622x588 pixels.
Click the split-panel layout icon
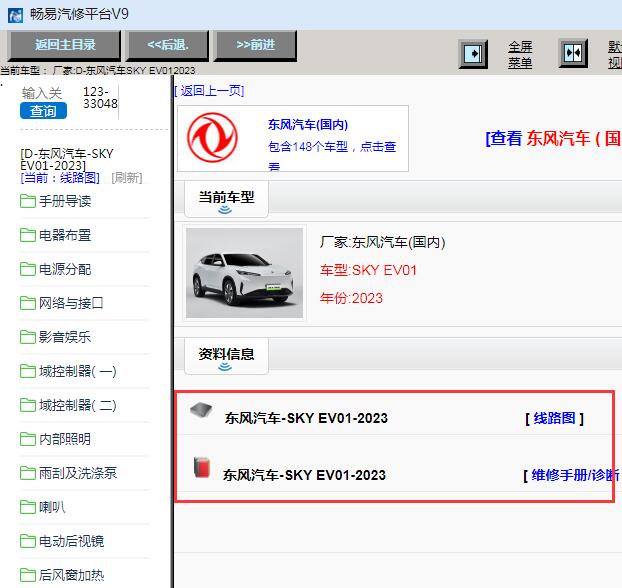click(x=573, y=53)
